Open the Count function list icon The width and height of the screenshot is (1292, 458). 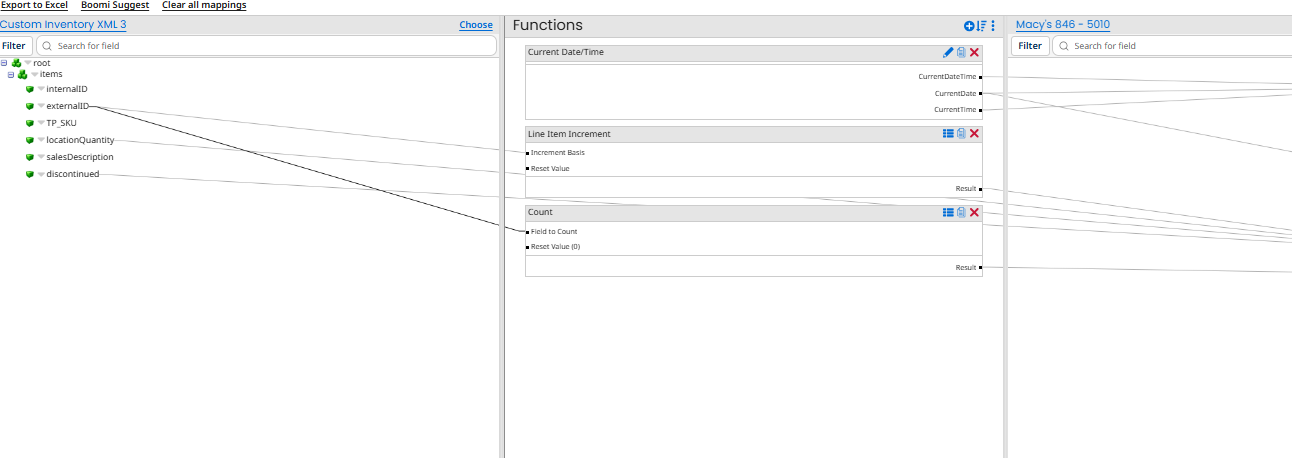(x=948, y=212)
